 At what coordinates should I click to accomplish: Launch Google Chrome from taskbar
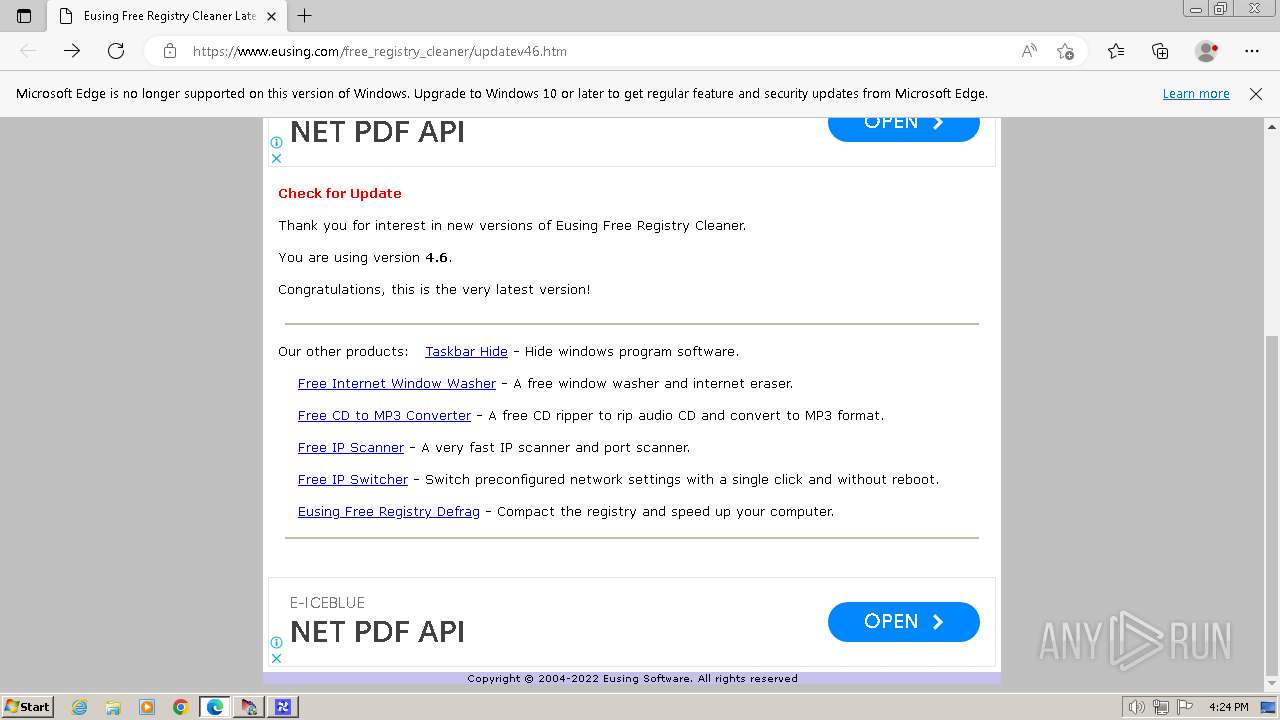coord(181,707)
